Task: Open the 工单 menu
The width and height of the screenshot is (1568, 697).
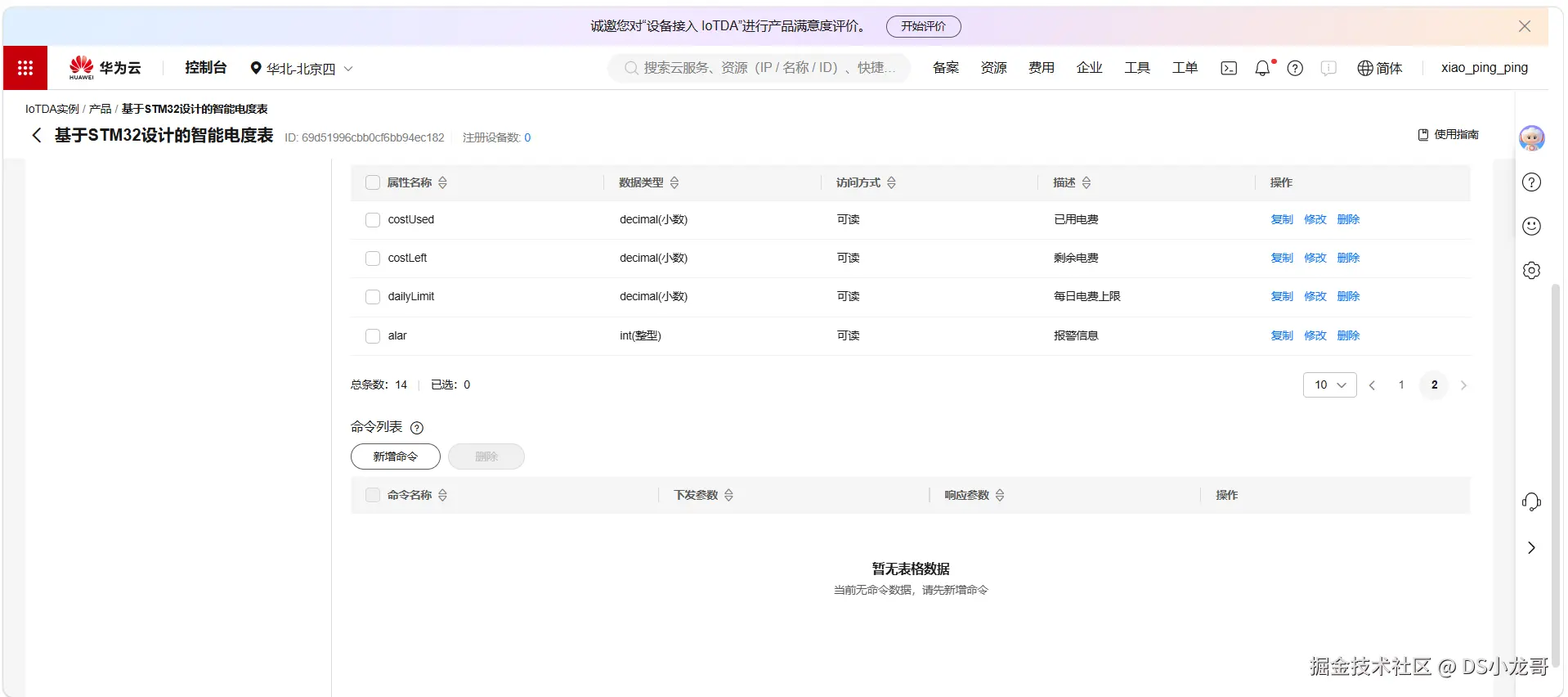Action: (1185, 68)
